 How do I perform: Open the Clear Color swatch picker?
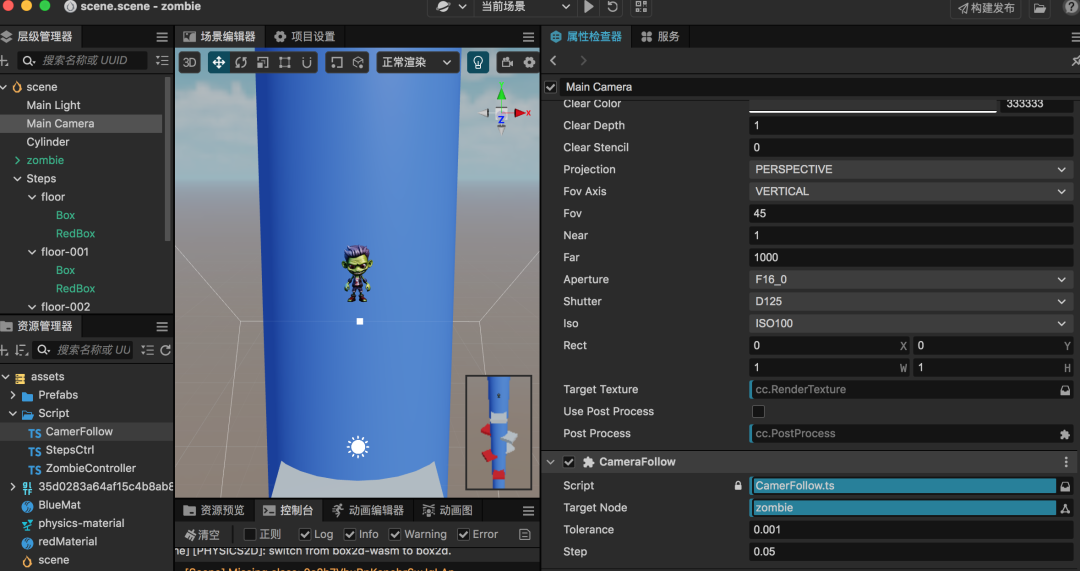[873, 105]
